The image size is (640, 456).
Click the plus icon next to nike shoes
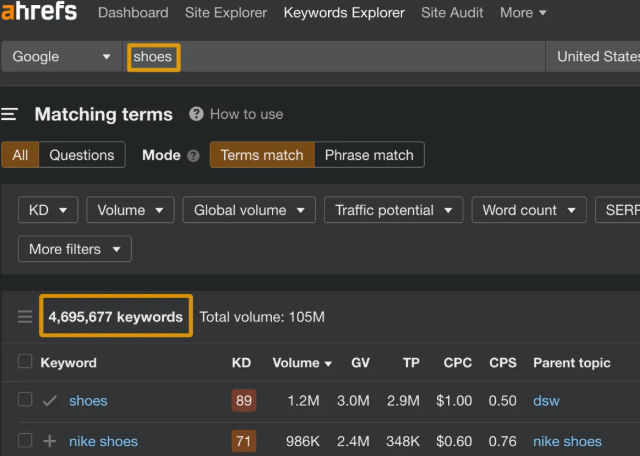coord(49,441)
